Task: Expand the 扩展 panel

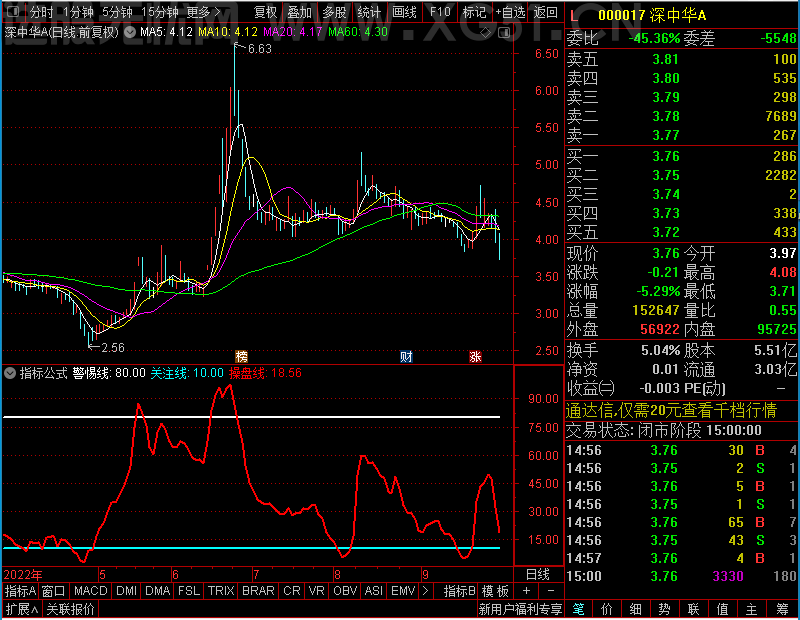Action: pyautogui.click(x=22, y=609)
